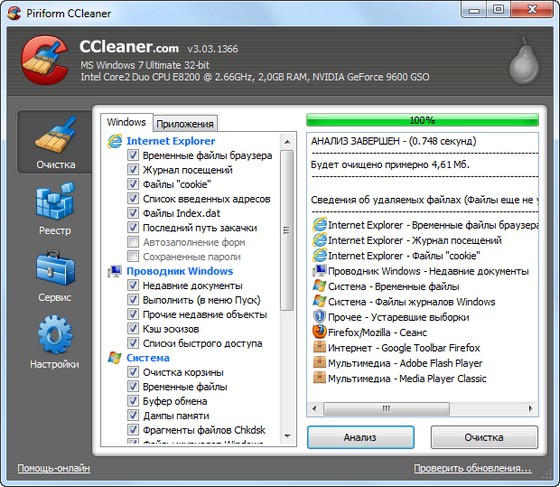This screenshot has height=487, width=560.
Task: Click box icon beside Media Player Classic
Action: [319, 378]
